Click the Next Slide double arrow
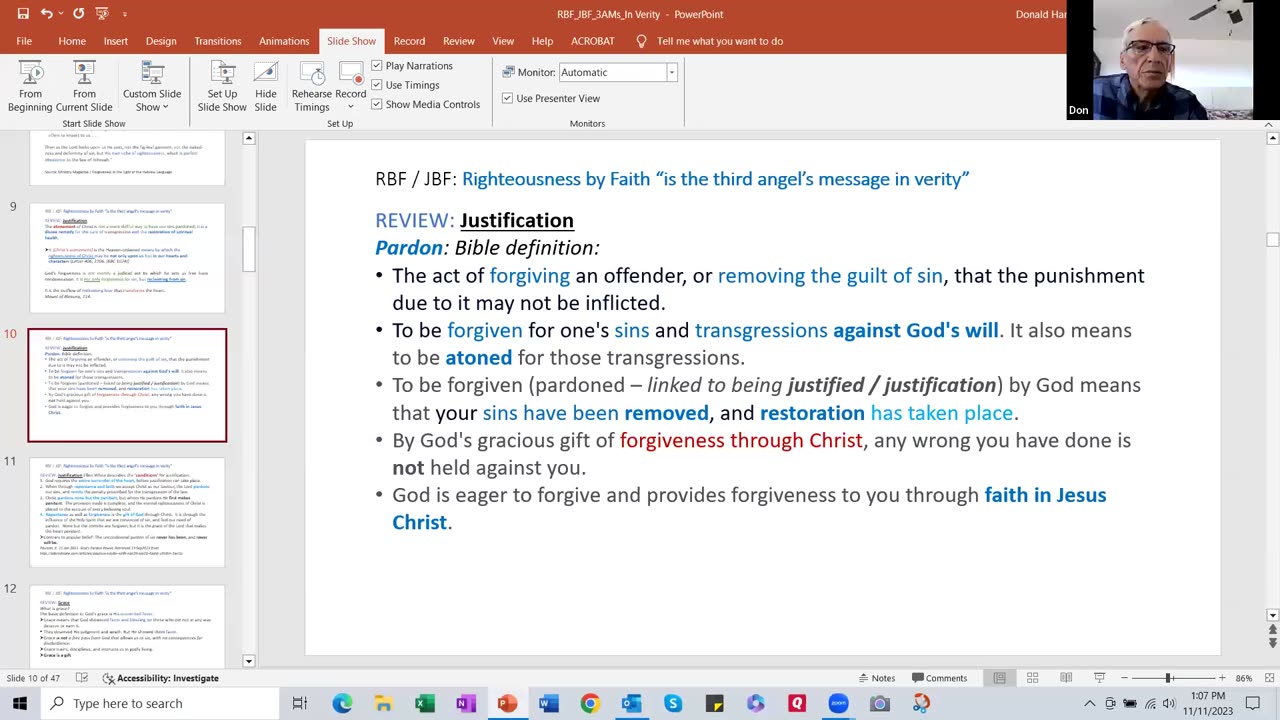Image resolution: width=1280 pixels, height=720 pixels. [x=1272, y=645]
